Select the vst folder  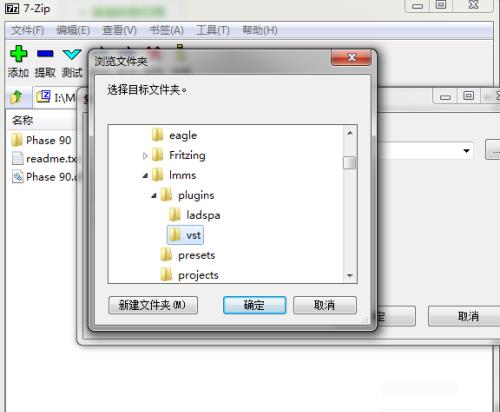(x=185, y=235)
